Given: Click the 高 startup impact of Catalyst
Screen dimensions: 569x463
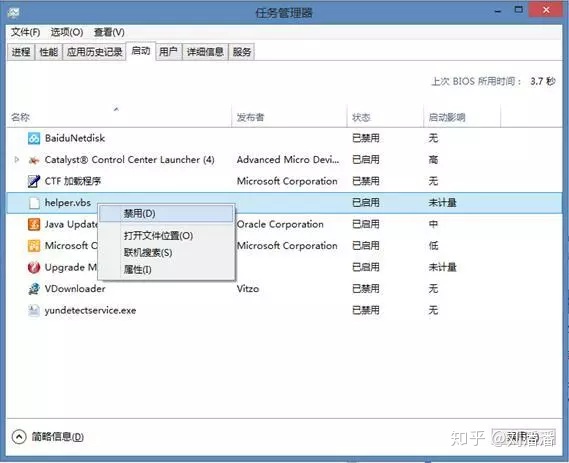Looking at the screenshot, I should coord(433,160).
